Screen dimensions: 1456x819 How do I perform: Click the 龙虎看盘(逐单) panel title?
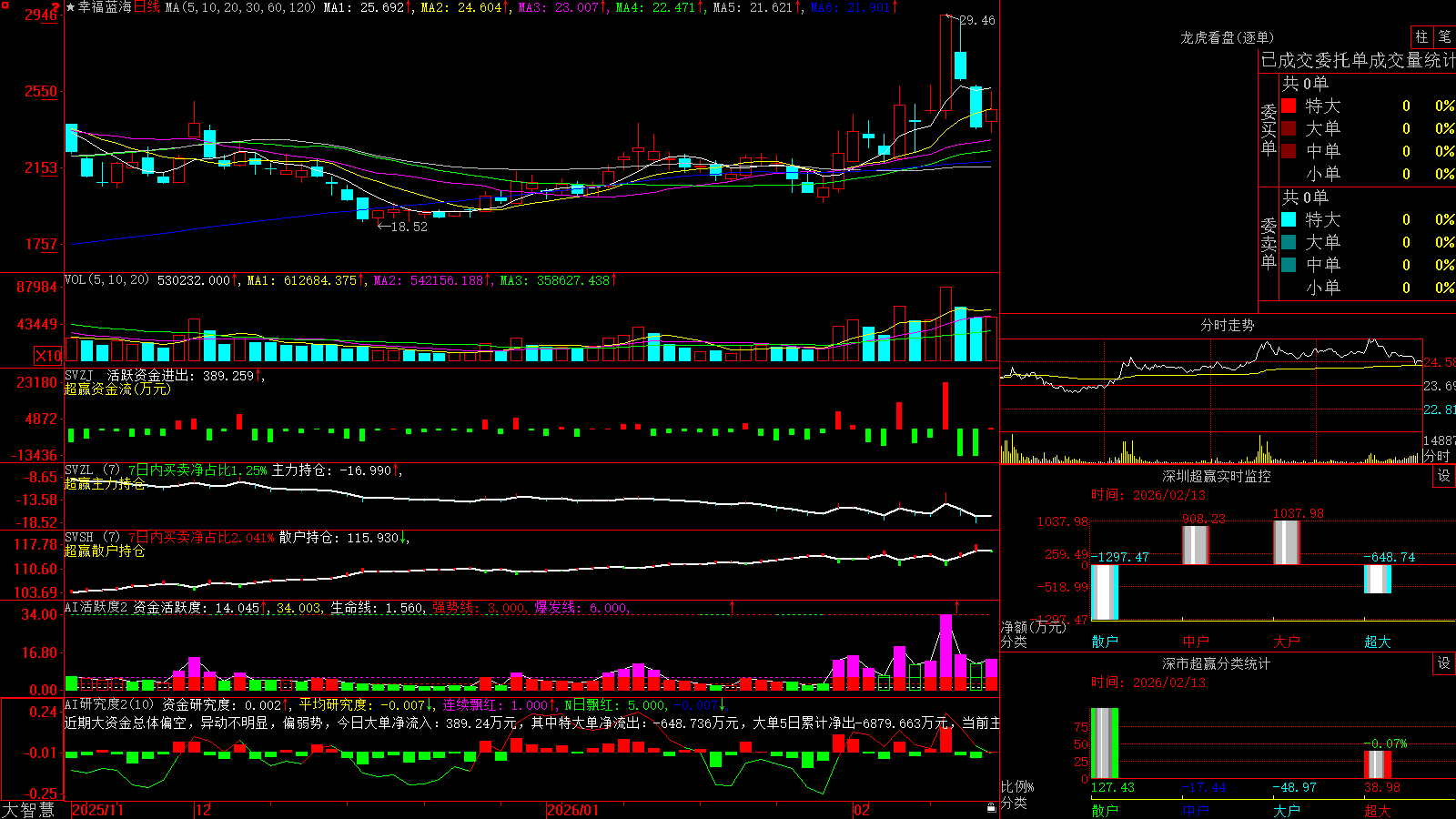click(x=1228, y=37)
